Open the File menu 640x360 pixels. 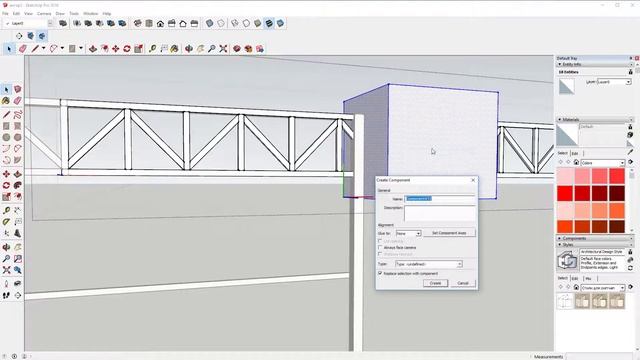tap(5, 13)
